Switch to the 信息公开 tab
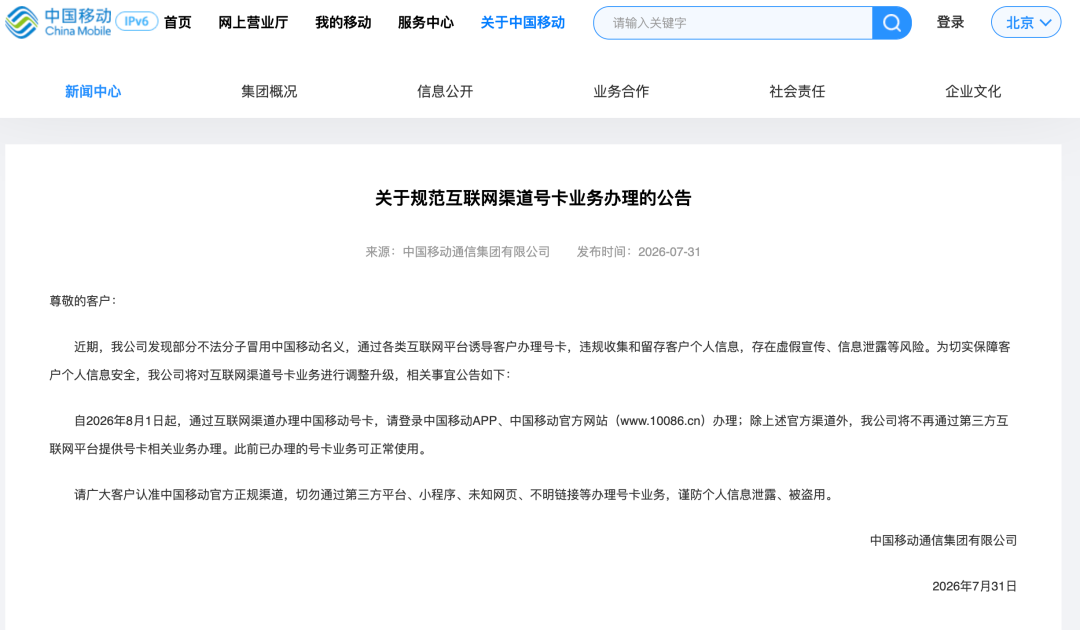 445,92
